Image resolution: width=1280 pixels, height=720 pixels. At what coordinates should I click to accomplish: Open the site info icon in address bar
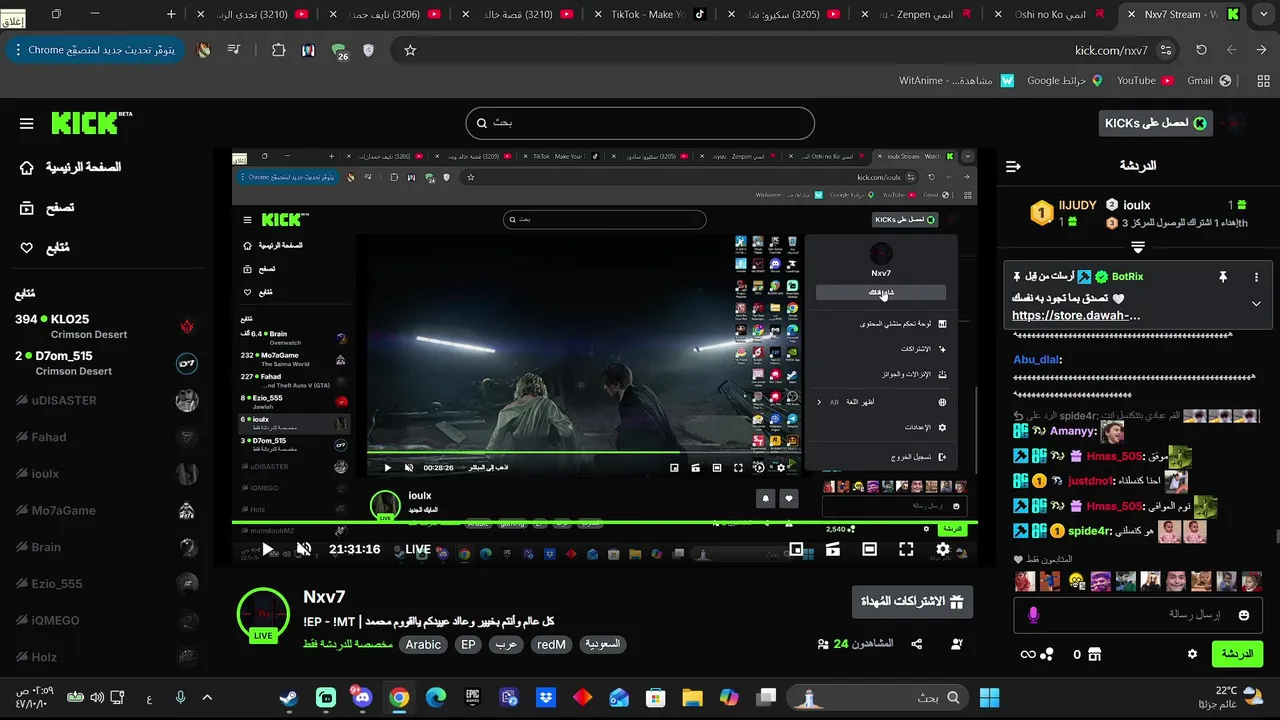(1166, 50)
